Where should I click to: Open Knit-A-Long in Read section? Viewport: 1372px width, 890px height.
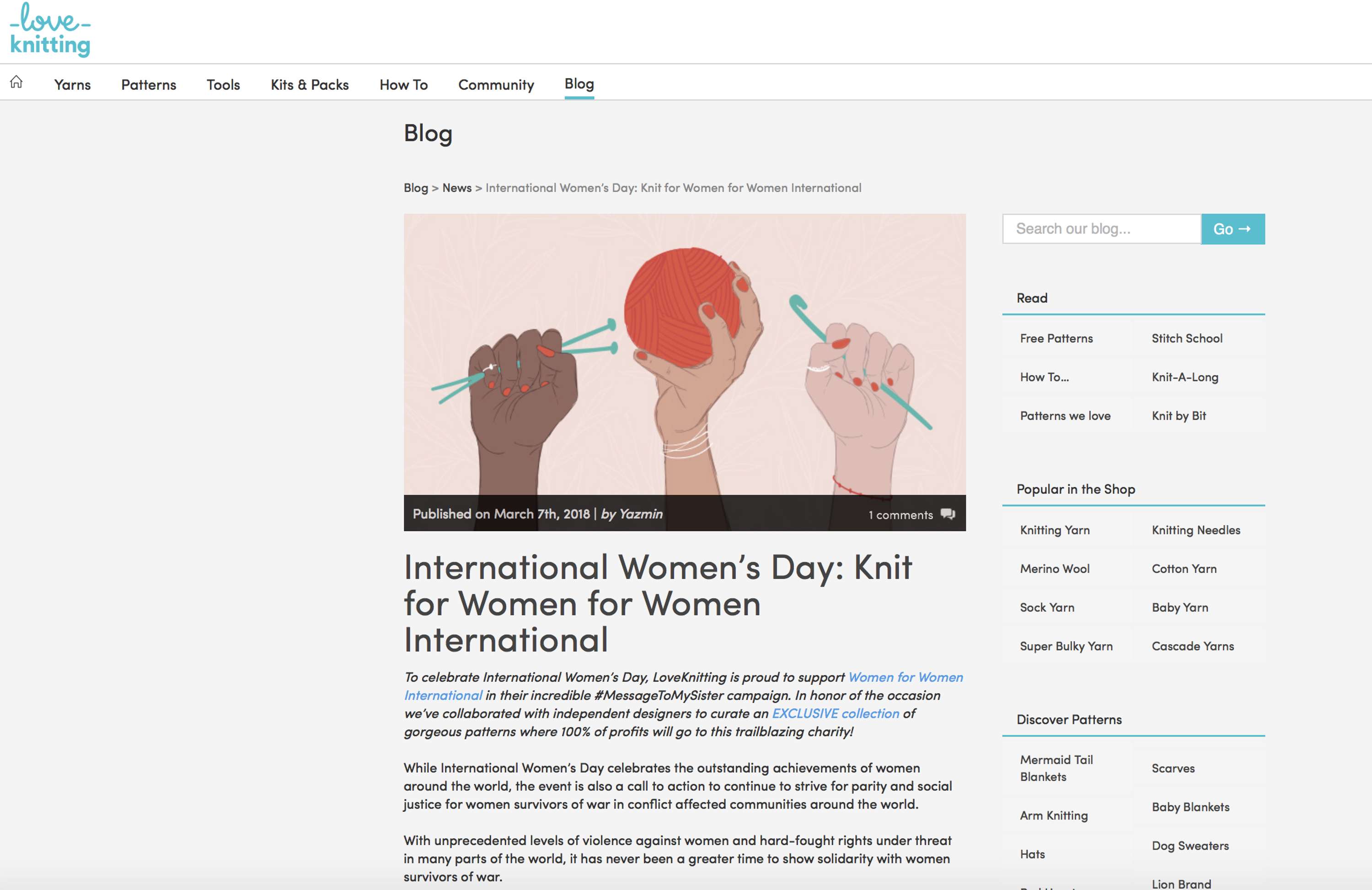click(1184, 377)
